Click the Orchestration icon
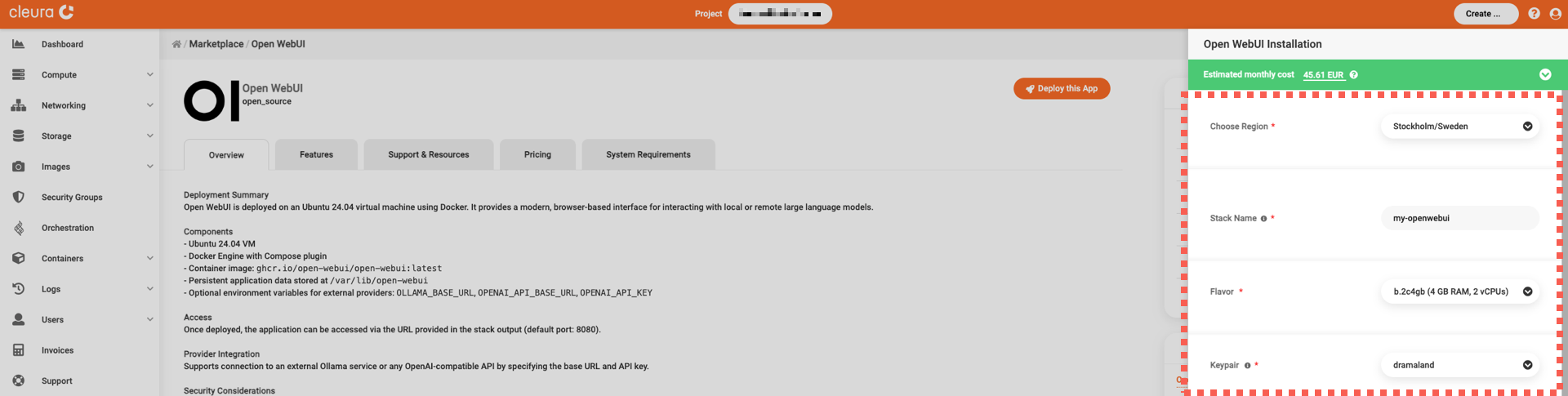Image resolution: width=1568 pixels, height=396 pixels. point(18,228)
